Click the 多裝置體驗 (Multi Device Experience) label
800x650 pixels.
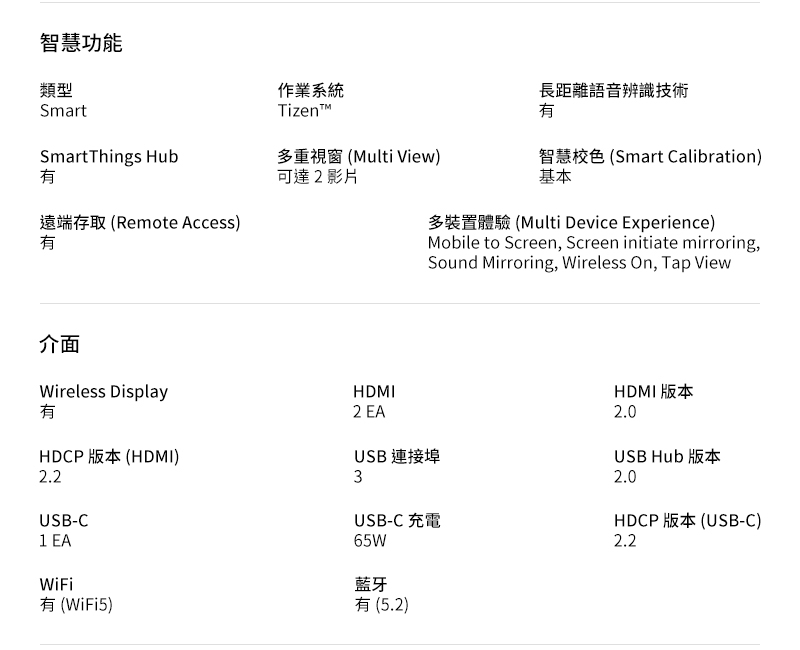tap(571, 223)
